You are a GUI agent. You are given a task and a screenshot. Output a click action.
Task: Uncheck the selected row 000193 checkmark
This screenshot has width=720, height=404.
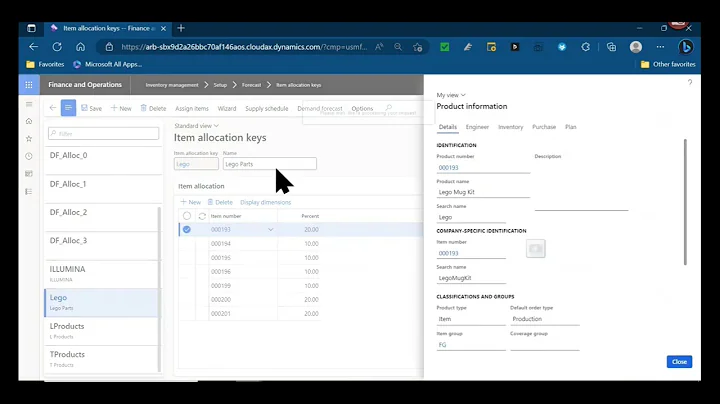click(187, 230)
